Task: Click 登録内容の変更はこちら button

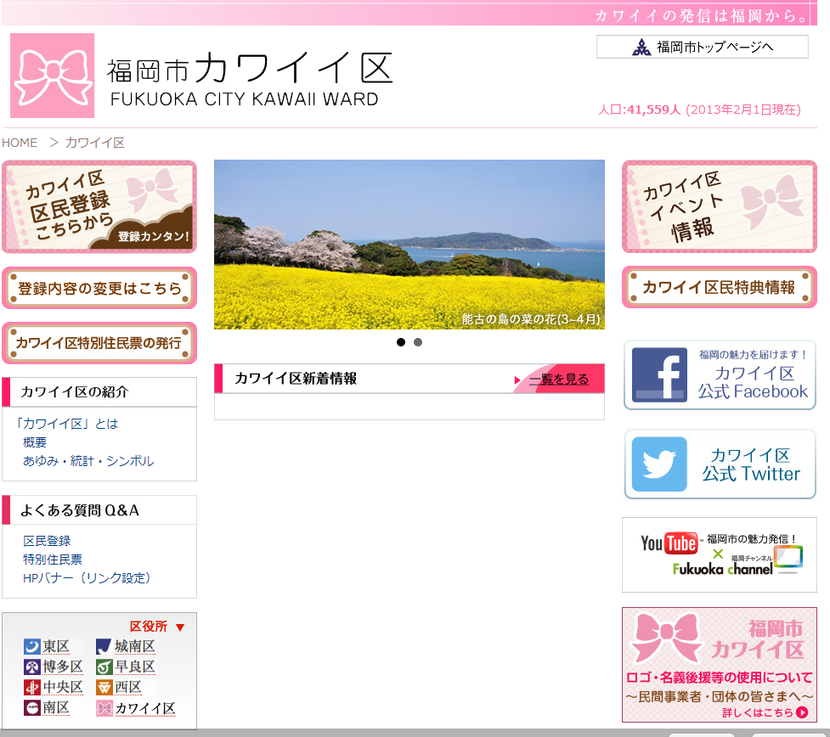Action: (100, 288)
